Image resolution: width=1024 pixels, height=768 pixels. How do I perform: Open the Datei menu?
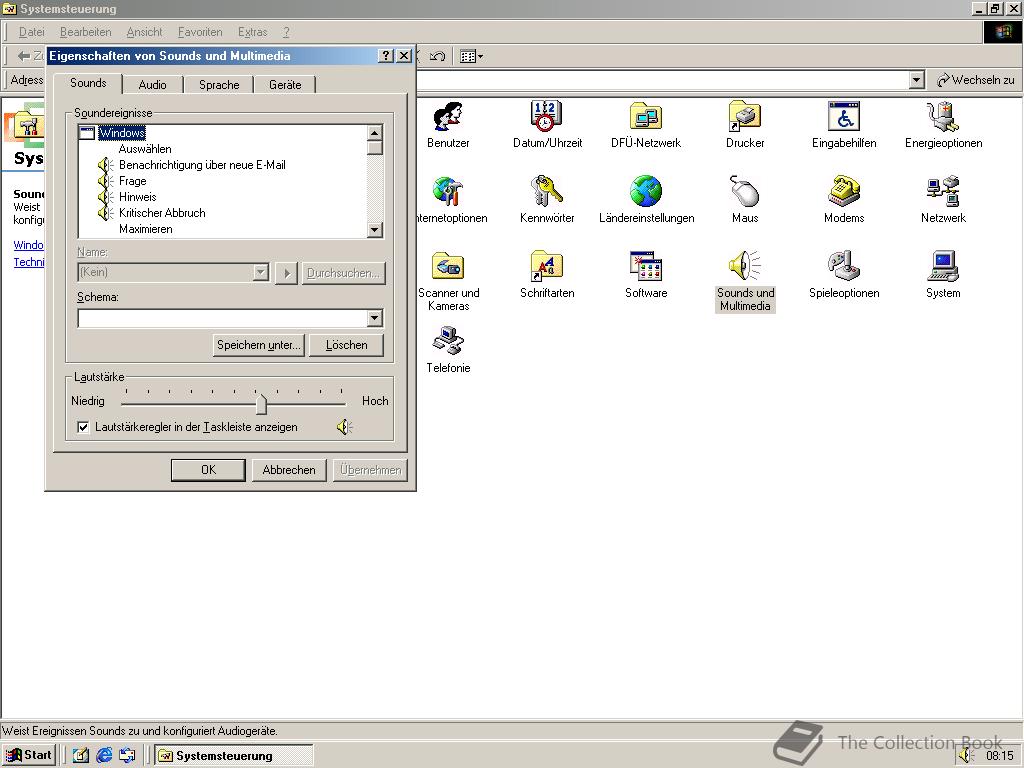[x=31, y=32]
